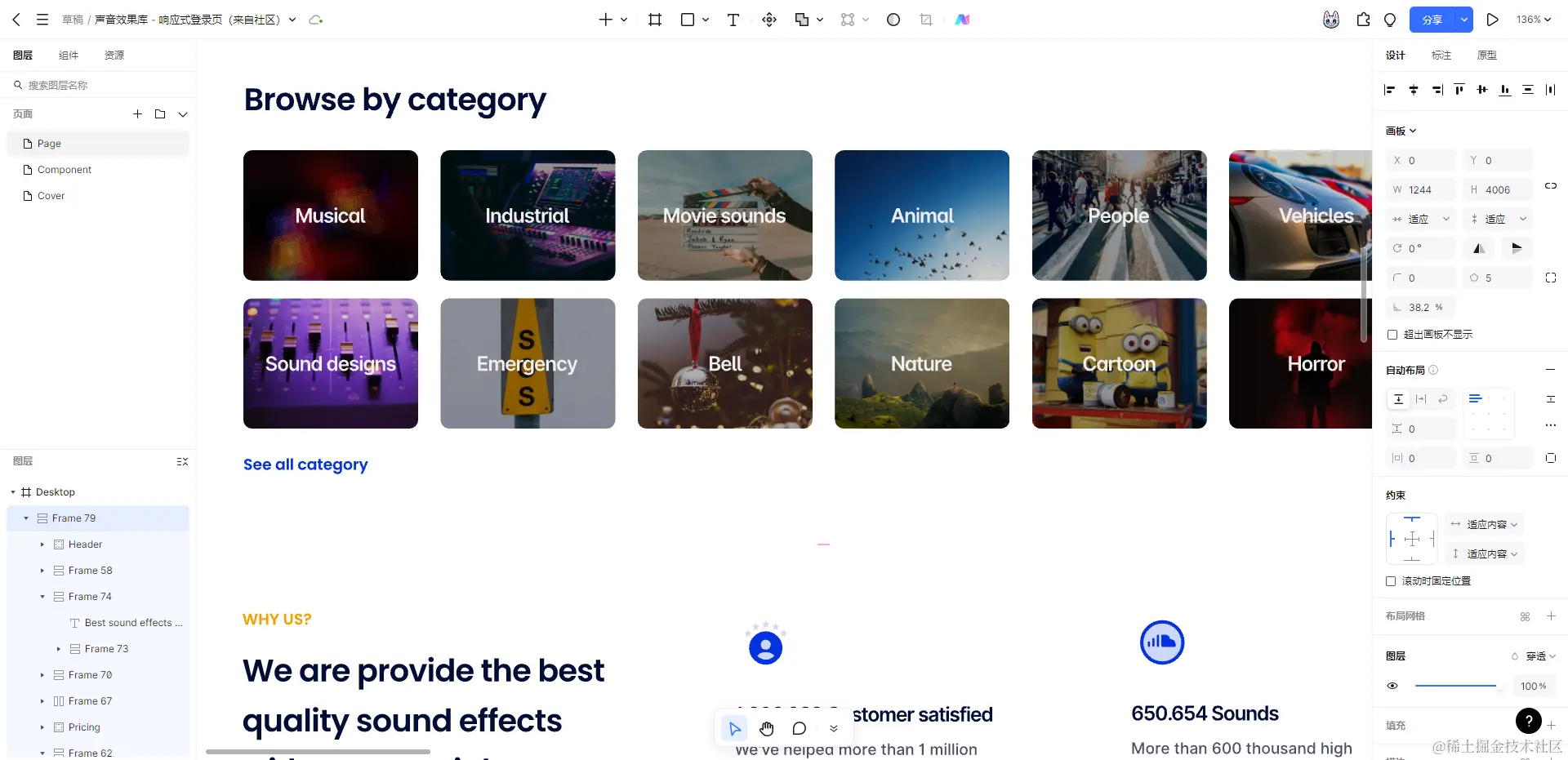Align bottom icon in design panel
Screen dimensions: 1568x760
[1505, 90]
